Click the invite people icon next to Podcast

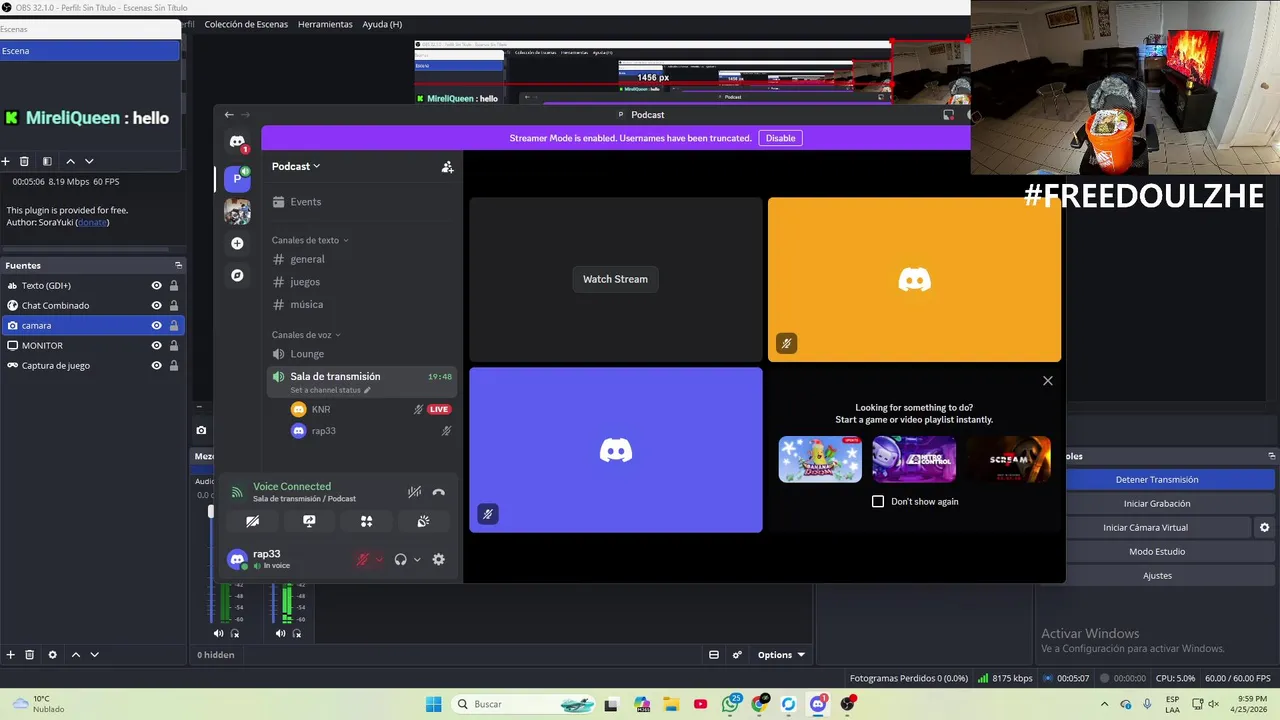(x=447, y=167)
